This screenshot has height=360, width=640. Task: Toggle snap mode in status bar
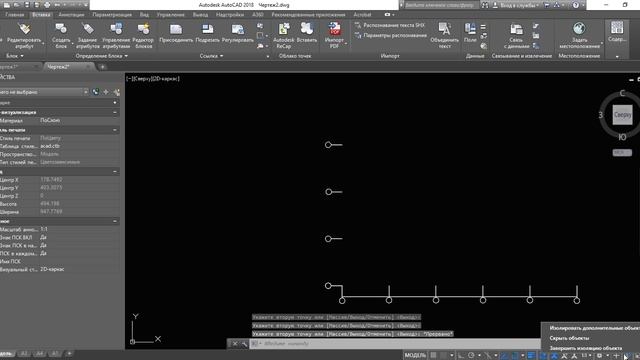coord(443,356)
